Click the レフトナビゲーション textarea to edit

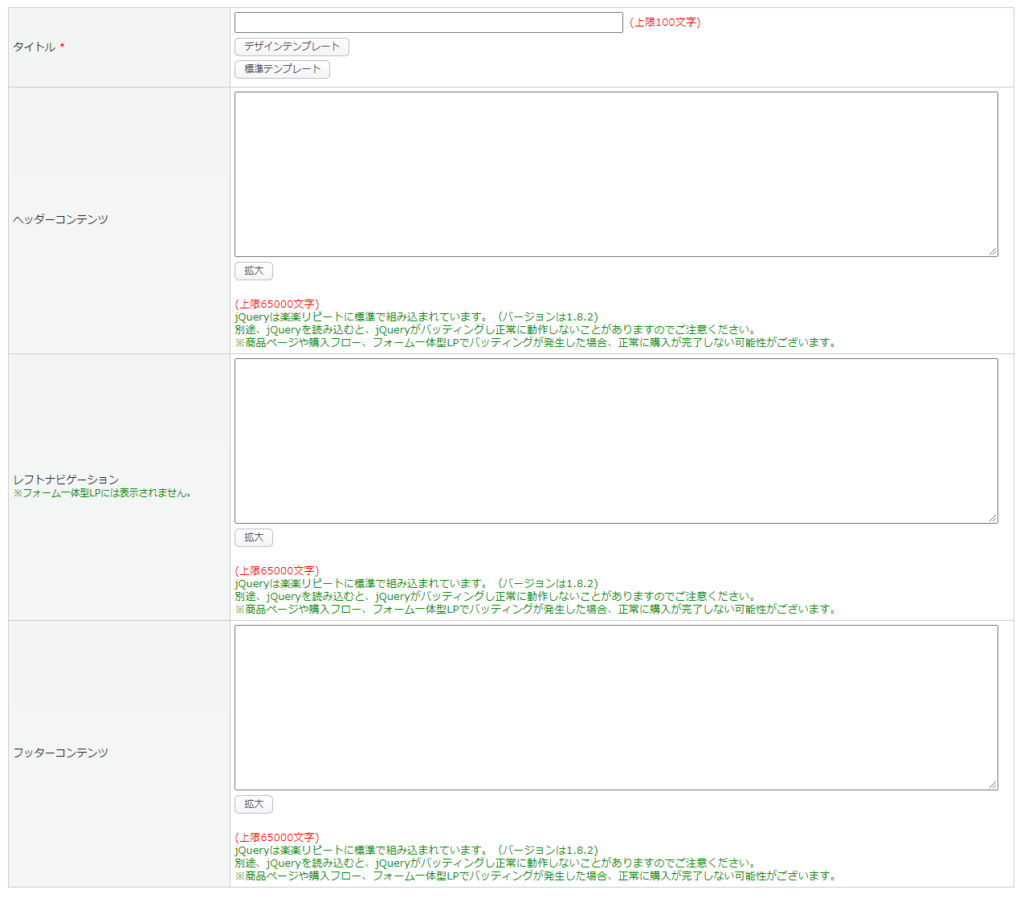(615, 440)
